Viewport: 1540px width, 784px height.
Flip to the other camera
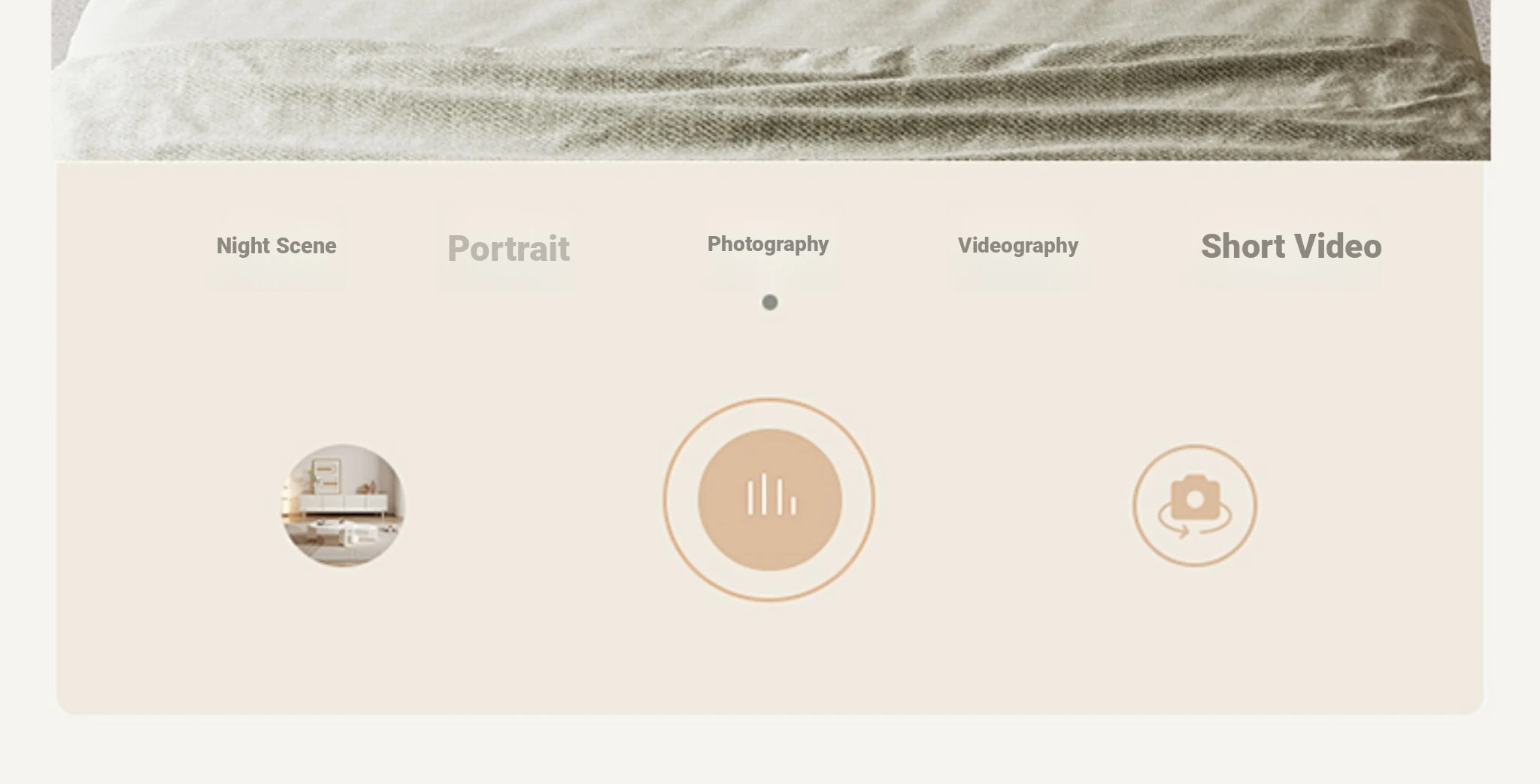pos(1195,505)
